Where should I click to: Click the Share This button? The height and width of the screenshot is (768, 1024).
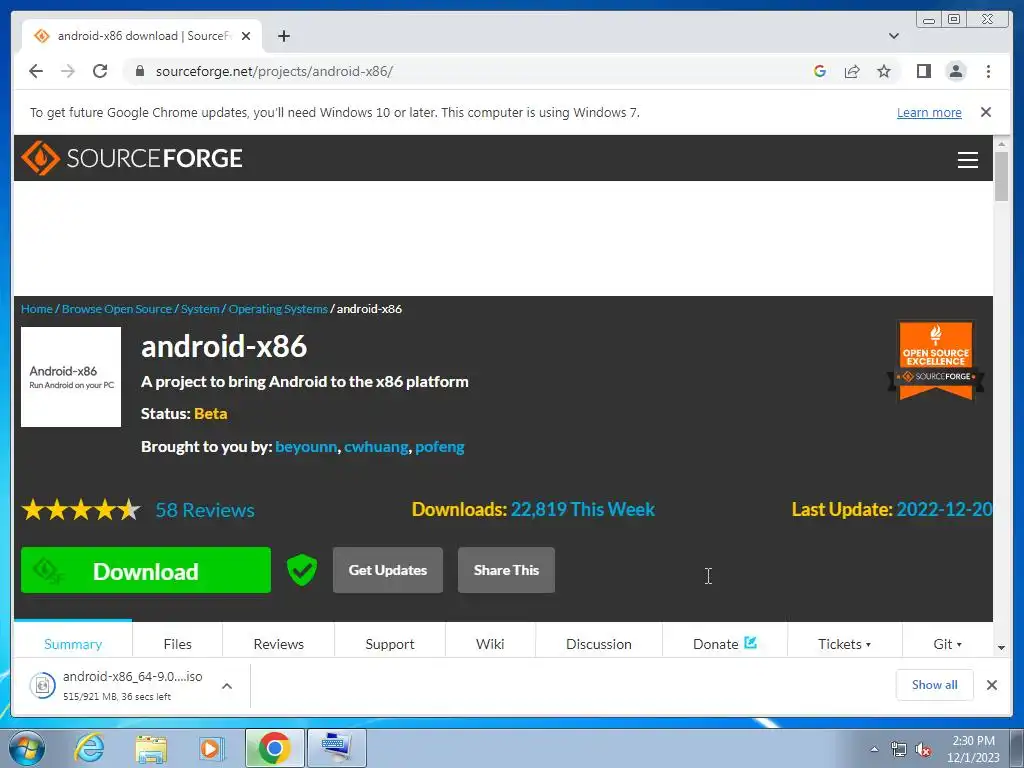point(506,570)
